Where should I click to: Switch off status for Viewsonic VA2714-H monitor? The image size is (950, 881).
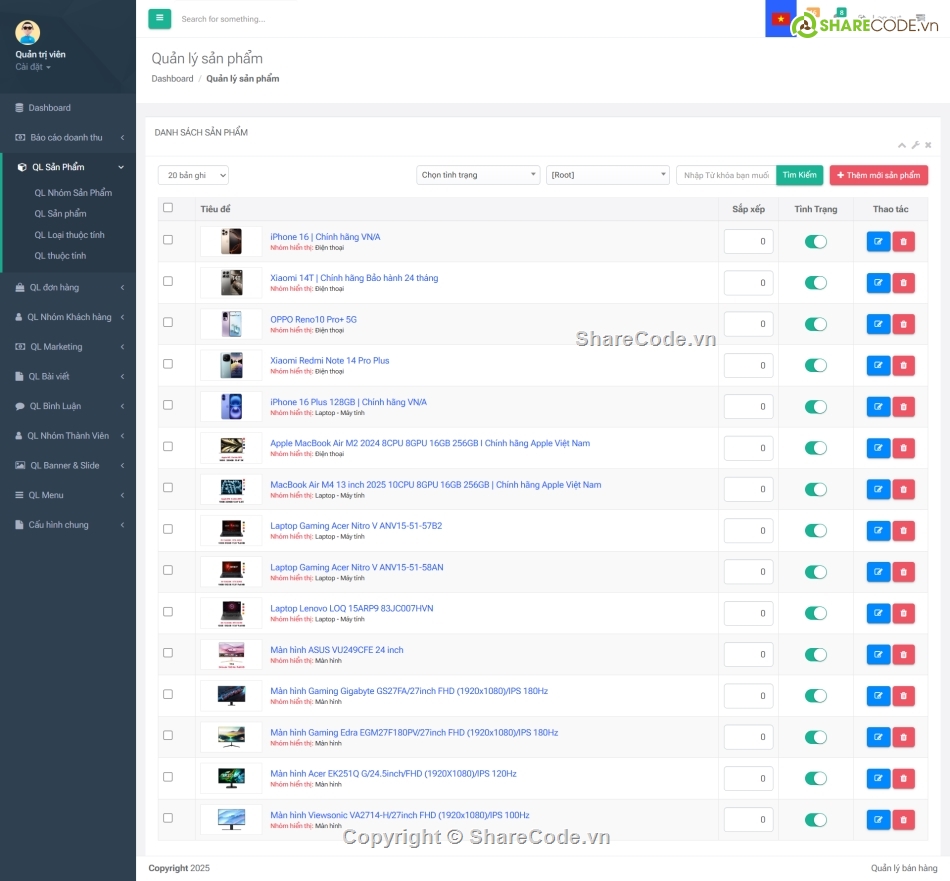tap(815, 819)
